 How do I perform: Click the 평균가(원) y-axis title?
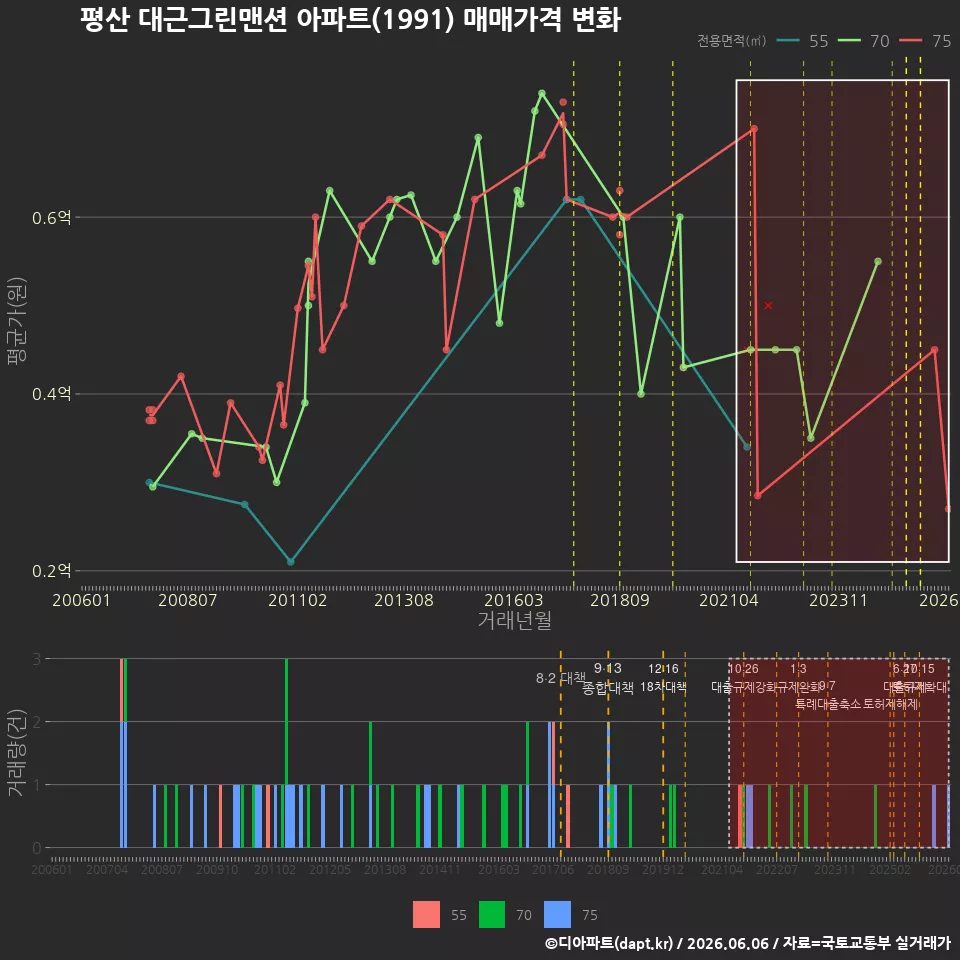tap(17, 321)
